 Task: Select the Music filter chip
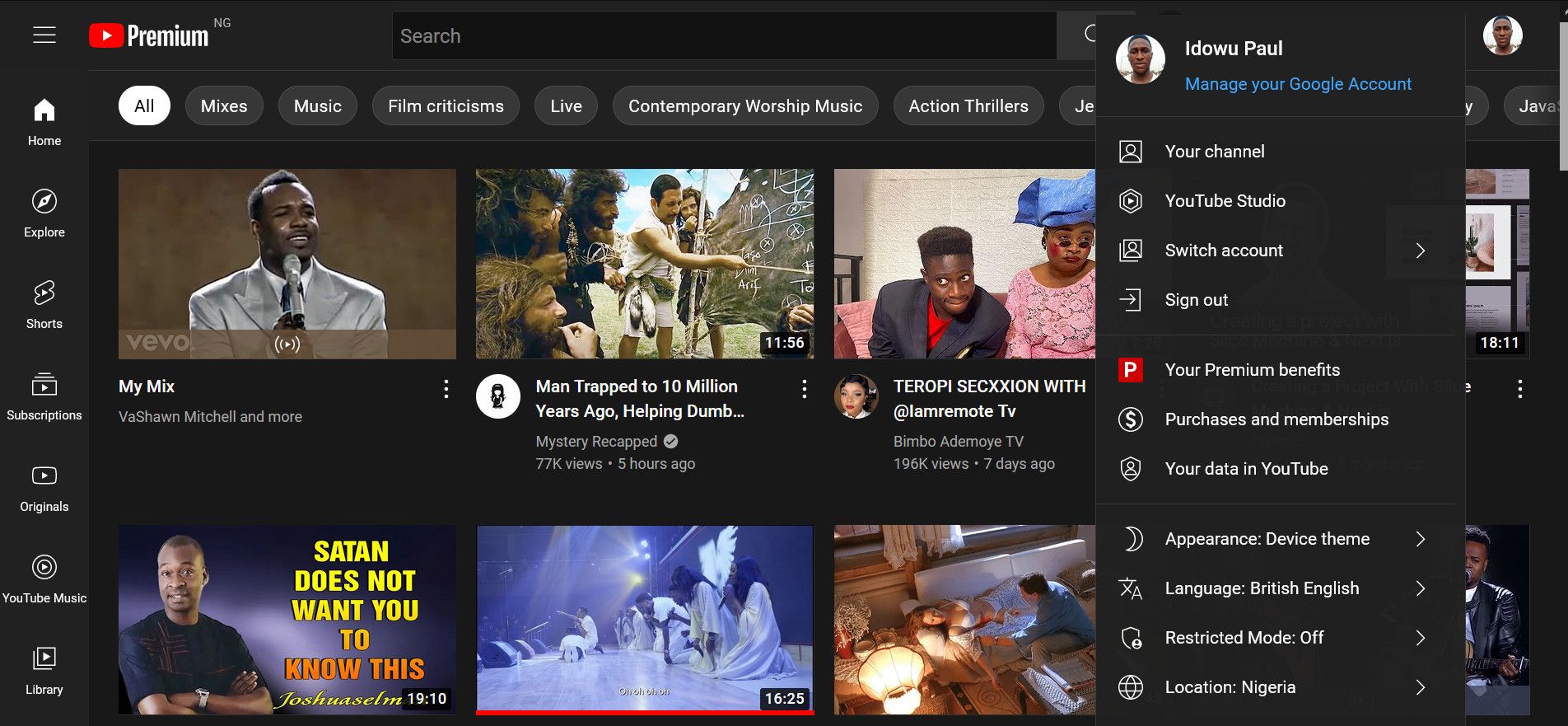tap(318, 105)
